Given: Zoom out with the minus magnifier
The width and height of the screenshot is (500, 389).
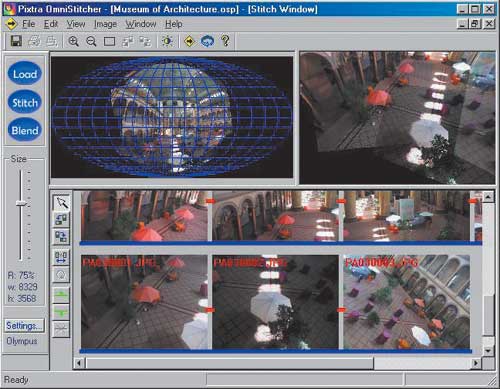Looking at the screenshot, I should click(91, 41).
